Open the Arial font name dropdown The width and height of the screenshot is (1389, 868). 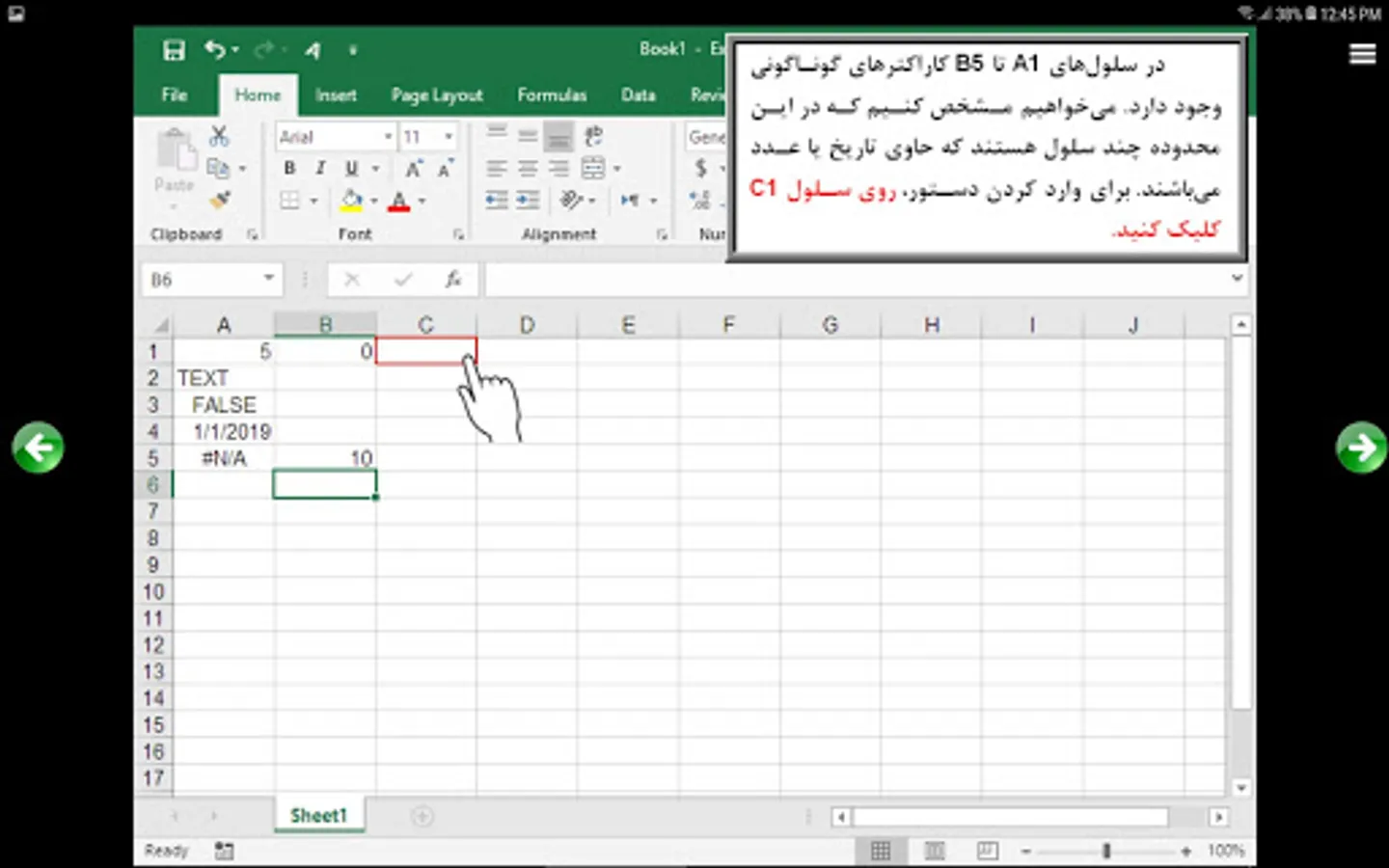[388, 137]
